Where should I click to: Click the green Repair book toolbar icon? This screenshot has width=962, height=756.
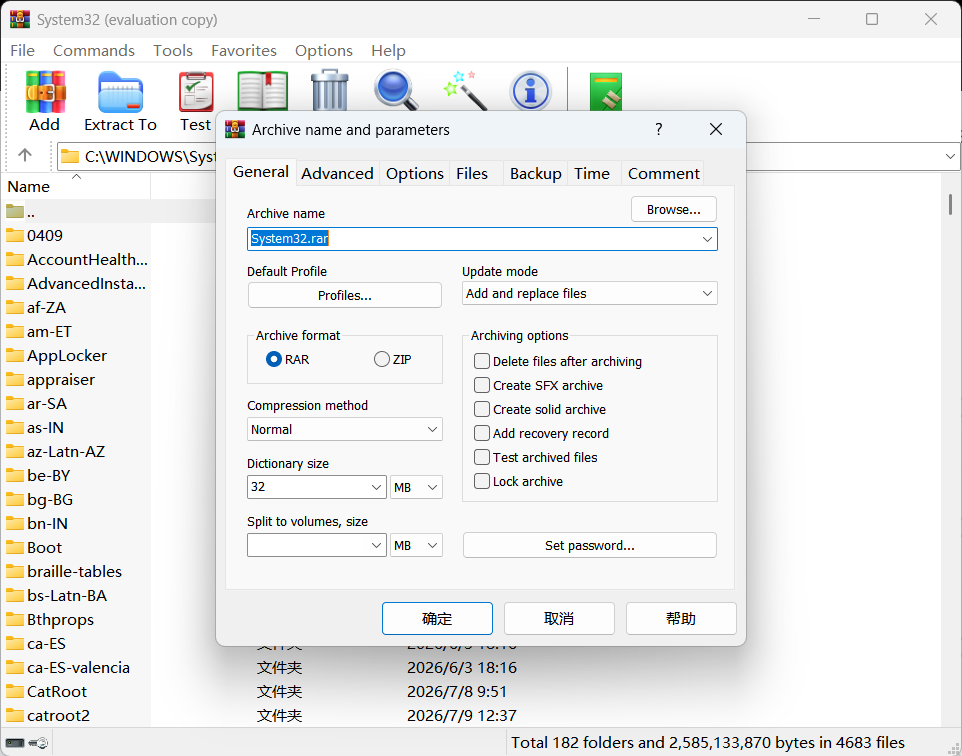[606, 91]
